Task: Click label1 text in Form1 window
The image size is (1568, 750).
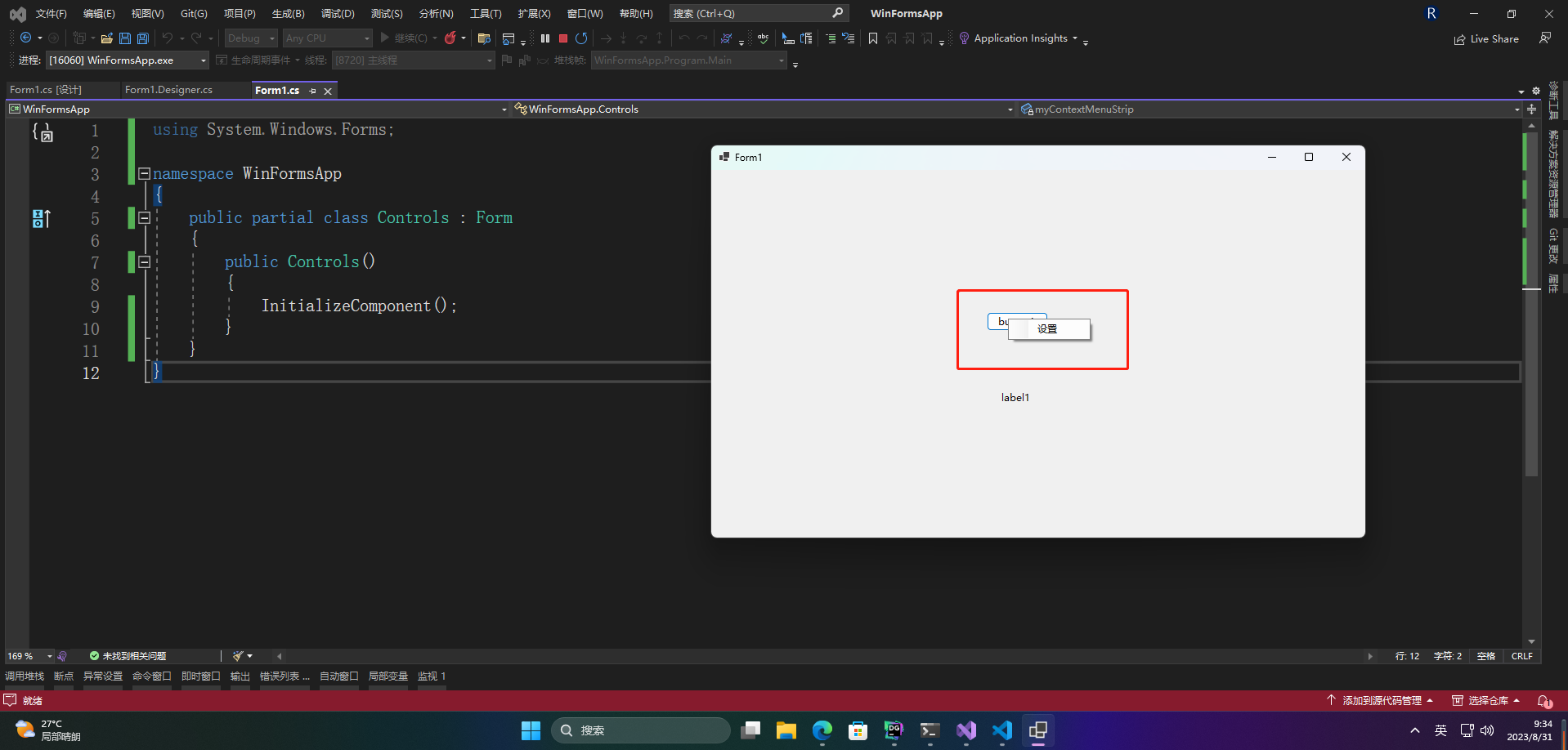Action: pyautogui.click(x=1015, y=397)
